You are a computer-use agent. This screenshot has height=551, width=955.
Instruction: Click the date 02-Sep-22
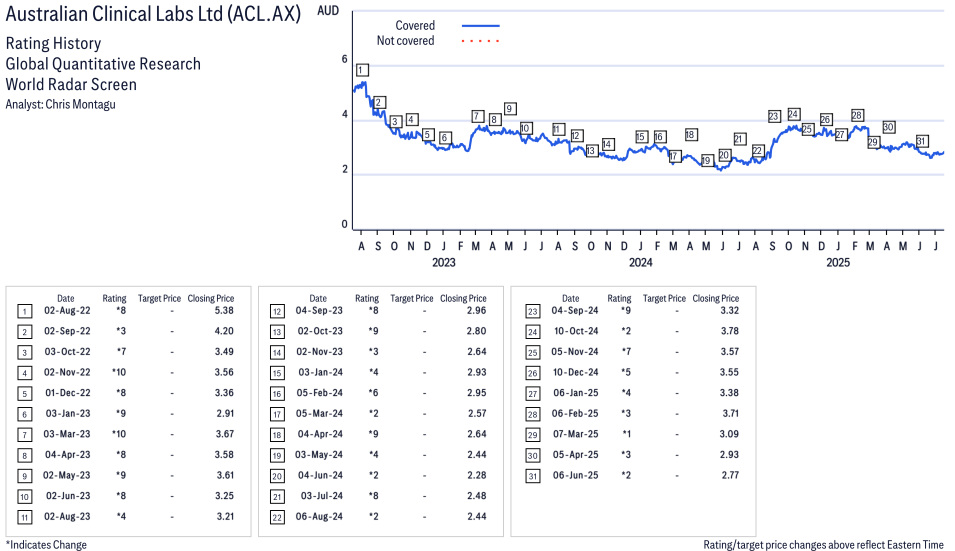(67, 331)
